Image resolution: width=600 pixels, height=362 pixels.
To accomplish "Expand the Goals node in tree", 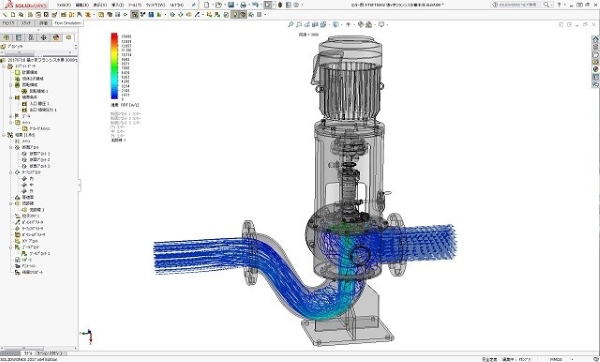I will [x=11, y=116].
